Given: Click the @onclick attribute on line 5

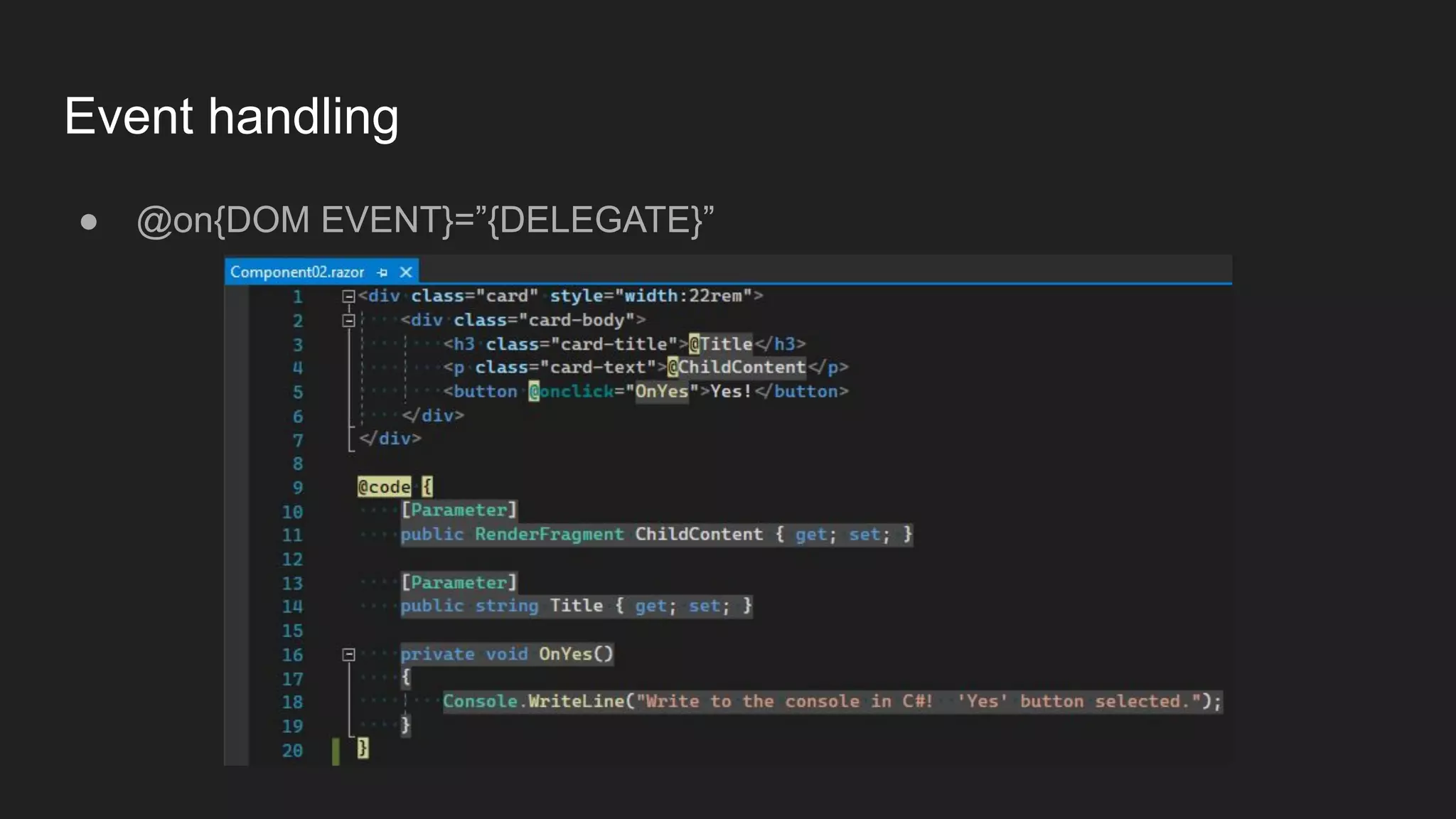Looking at the screenshot, I should coord(571,391).
